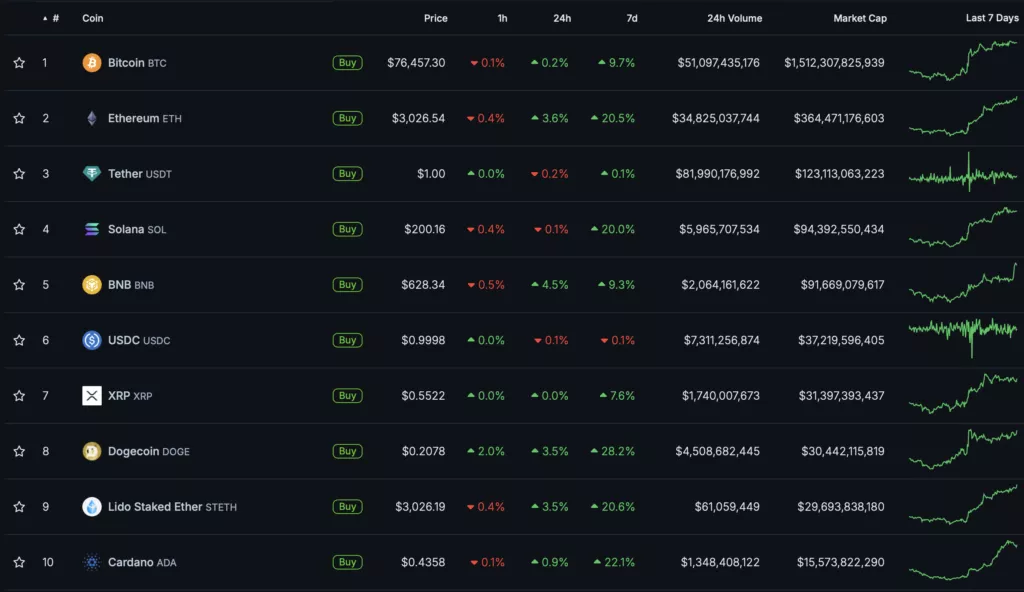Click the Lido Staked Ether logo
The image size is (1024, 592).
point(91,506)
